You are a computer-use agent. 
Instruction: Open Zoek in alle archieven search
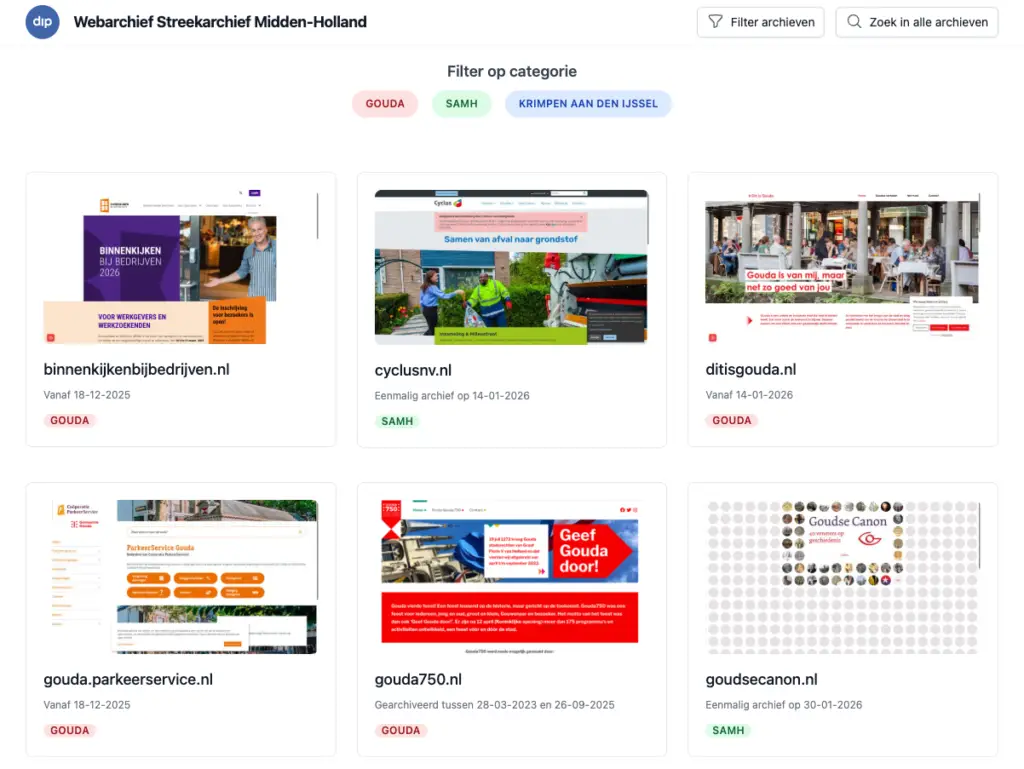pyautogui.click(x=917, y=22)
